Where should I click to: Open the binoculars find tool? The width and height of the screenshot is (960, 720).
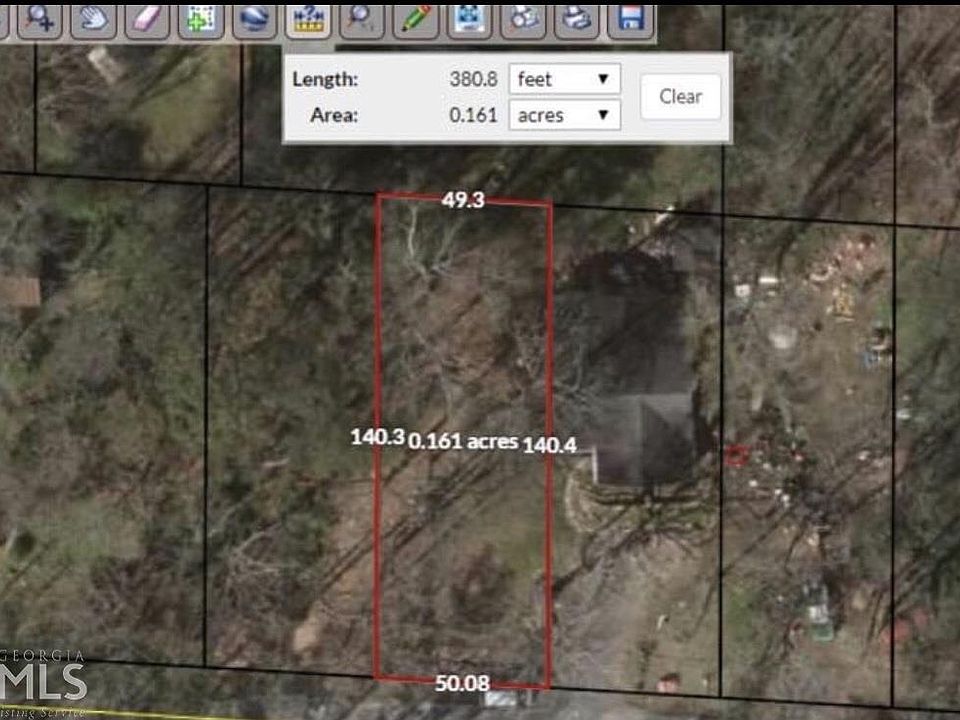[x=522, y=17]
